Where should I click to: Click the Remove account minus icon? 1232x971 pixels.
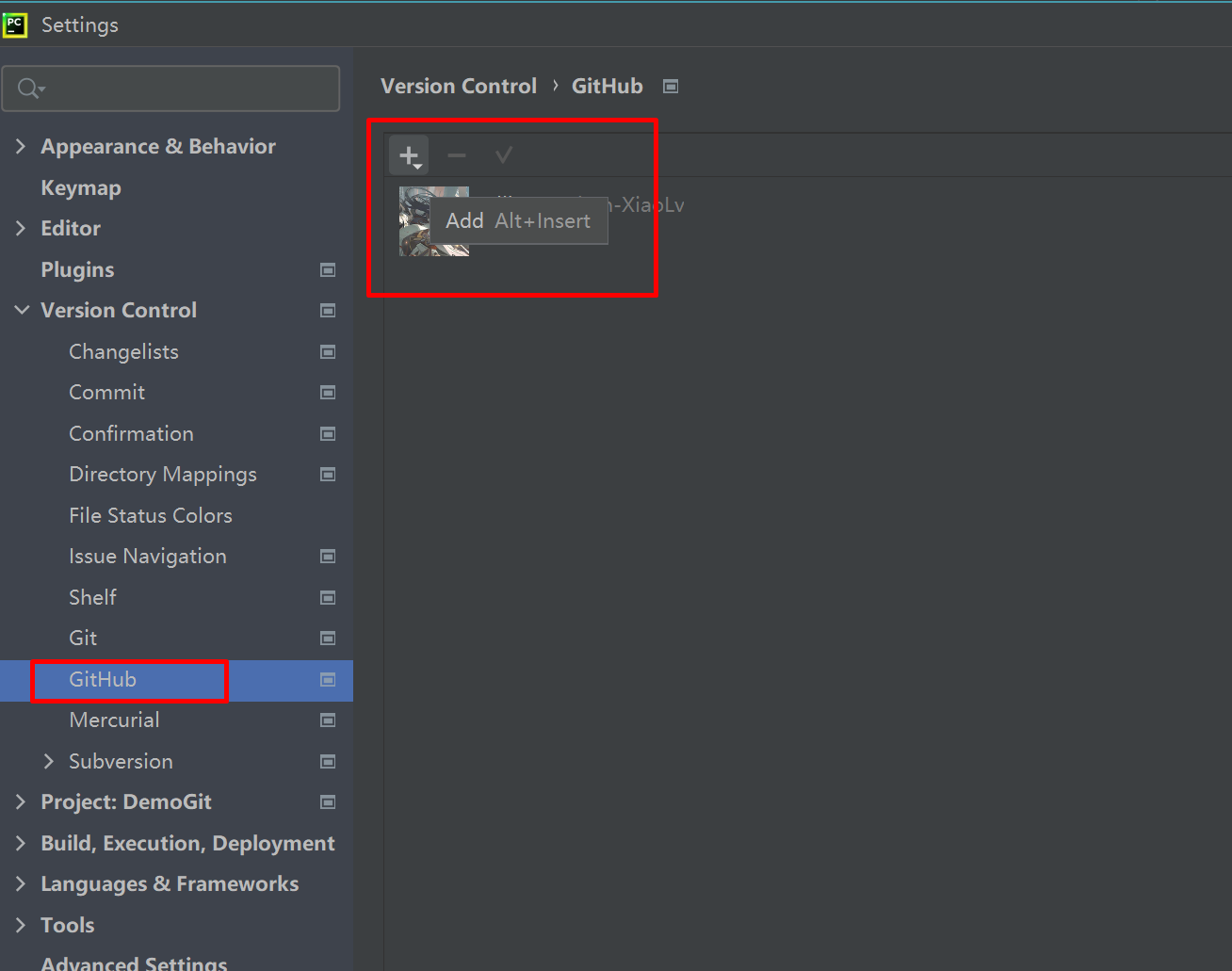(457, 155)
